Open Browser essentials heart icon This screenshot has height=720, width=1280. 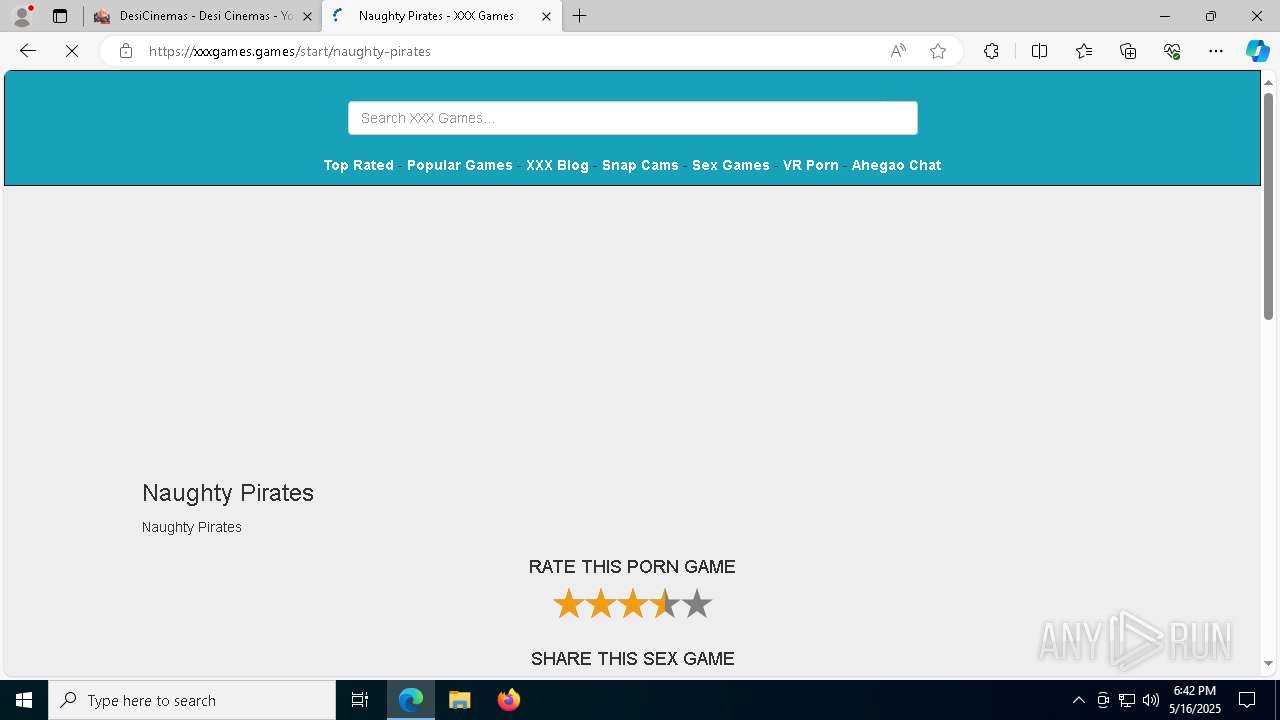pos(1172,51)
